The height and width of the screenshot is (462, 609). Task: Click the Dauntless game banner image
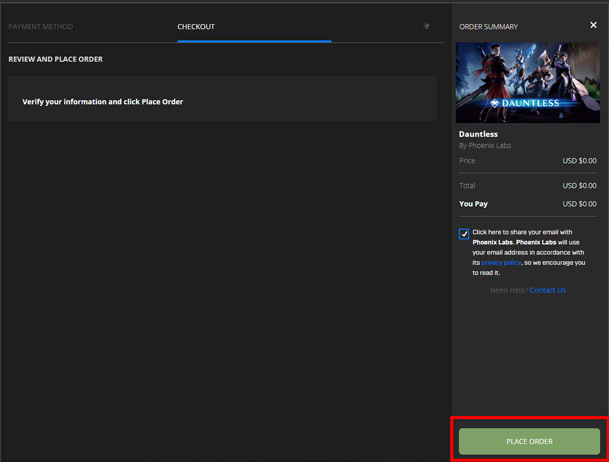point(528,82)
